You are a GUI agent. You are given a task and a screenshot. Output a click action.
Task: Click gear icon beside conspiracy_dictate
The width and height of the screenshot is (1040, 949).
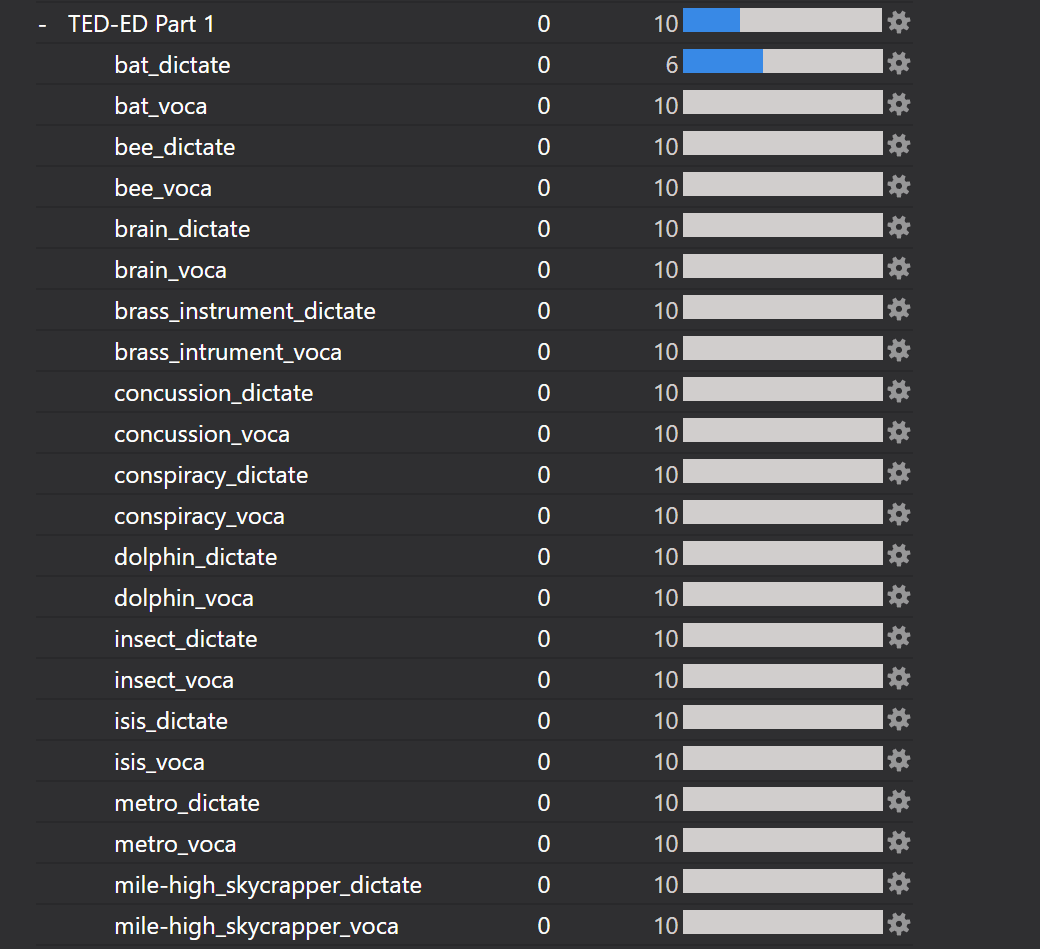tap(898, 474)
